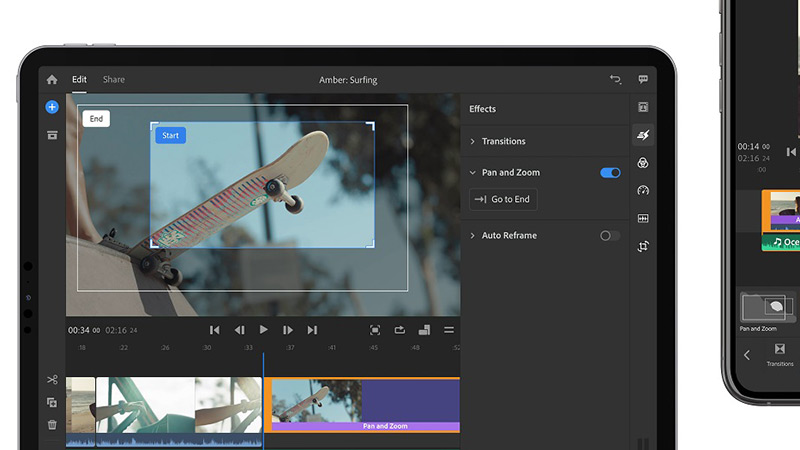The image size is (800, 450).
Task: Add media with the blue plus button
Action: (x=52, y=107)
